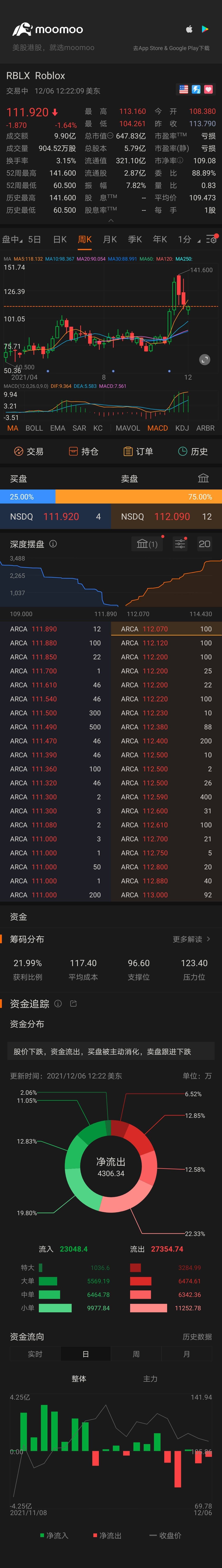Tap the Google Play icon
This screenshot has height=1568, width=222.
(x=206, y=29)
